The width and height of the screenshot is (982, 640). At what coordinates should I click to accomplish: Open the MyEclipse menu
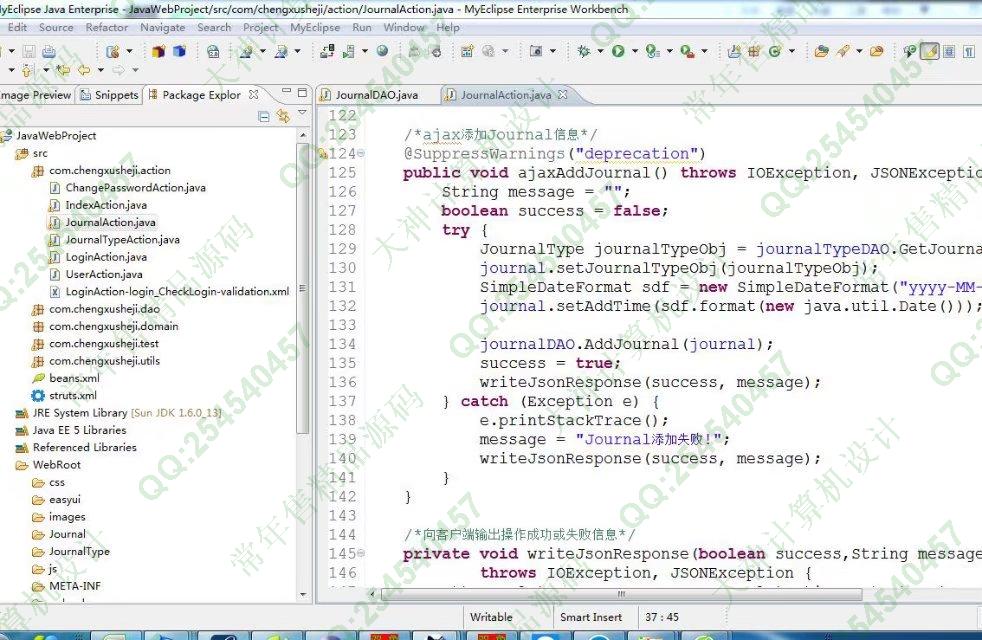(314, 28)
